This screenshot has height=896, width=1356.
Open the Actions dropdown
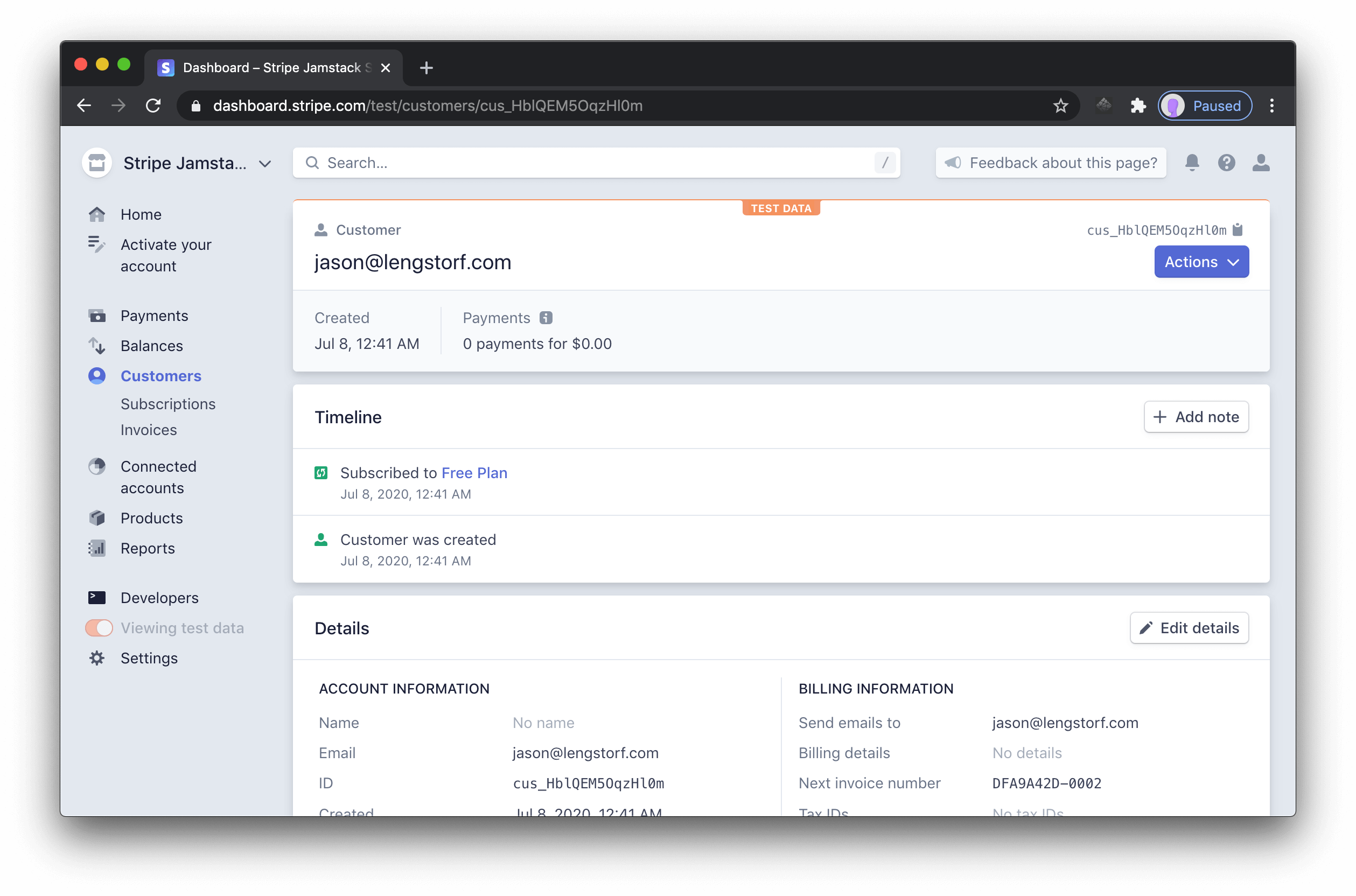pyautogui.click(x=1200, y=262)
